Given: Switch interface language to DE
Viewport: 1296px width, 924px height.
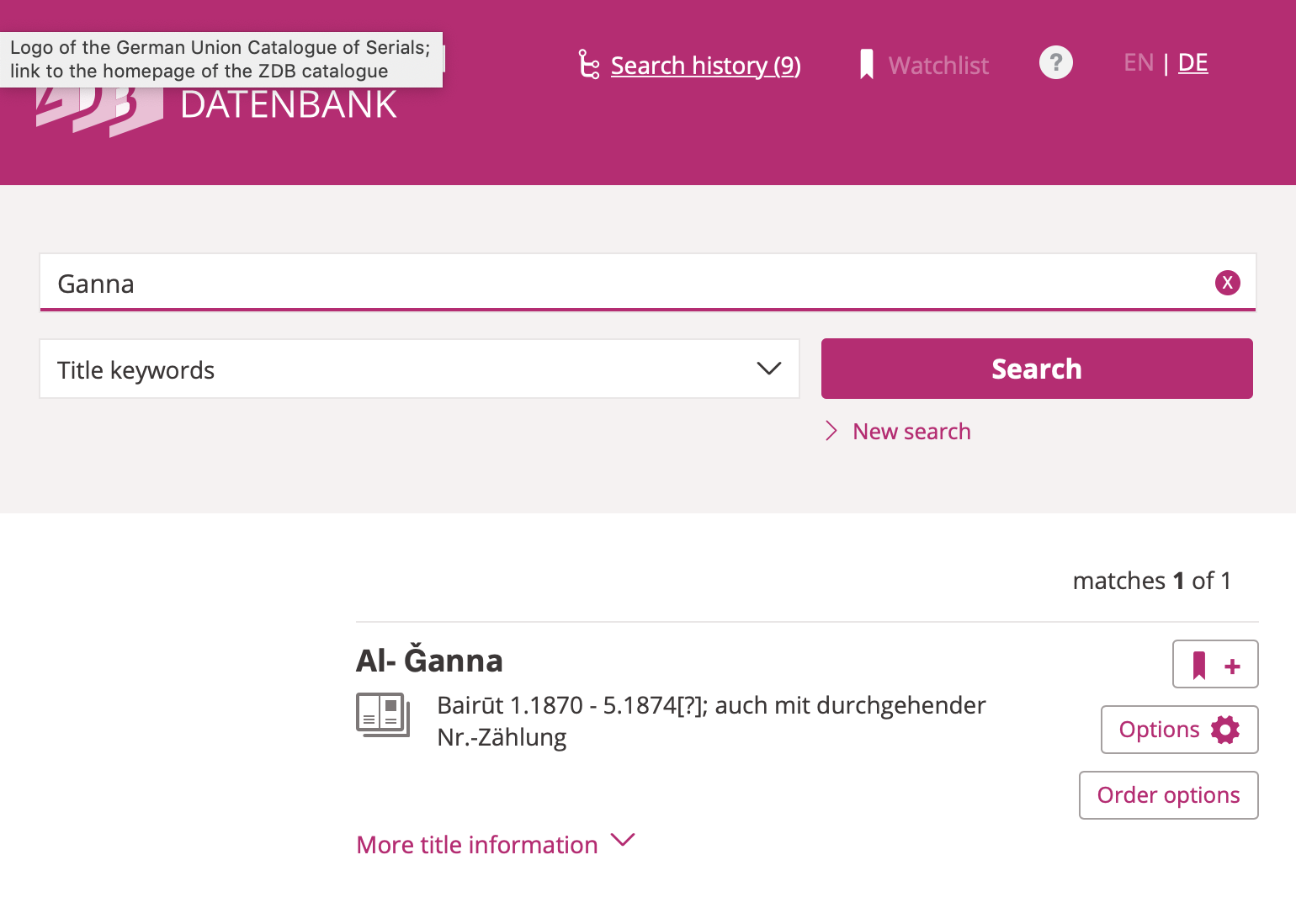Looking at the screenshot, I should click(x=1192, y=62).
